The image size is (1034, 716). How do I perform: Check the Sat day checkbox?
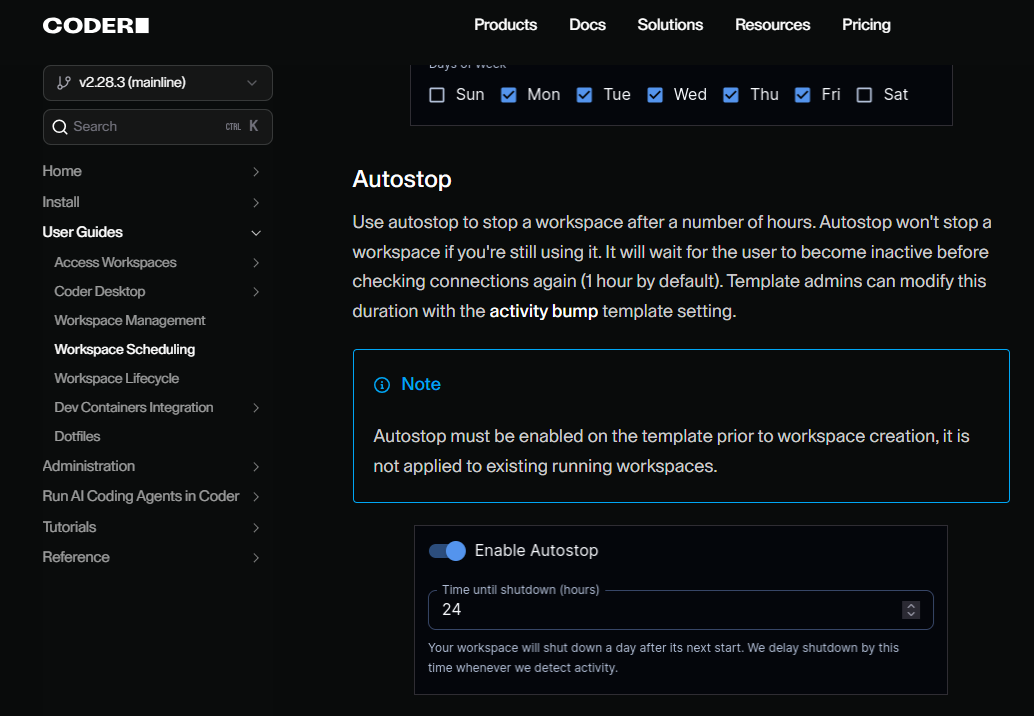[x=864, y=95]
